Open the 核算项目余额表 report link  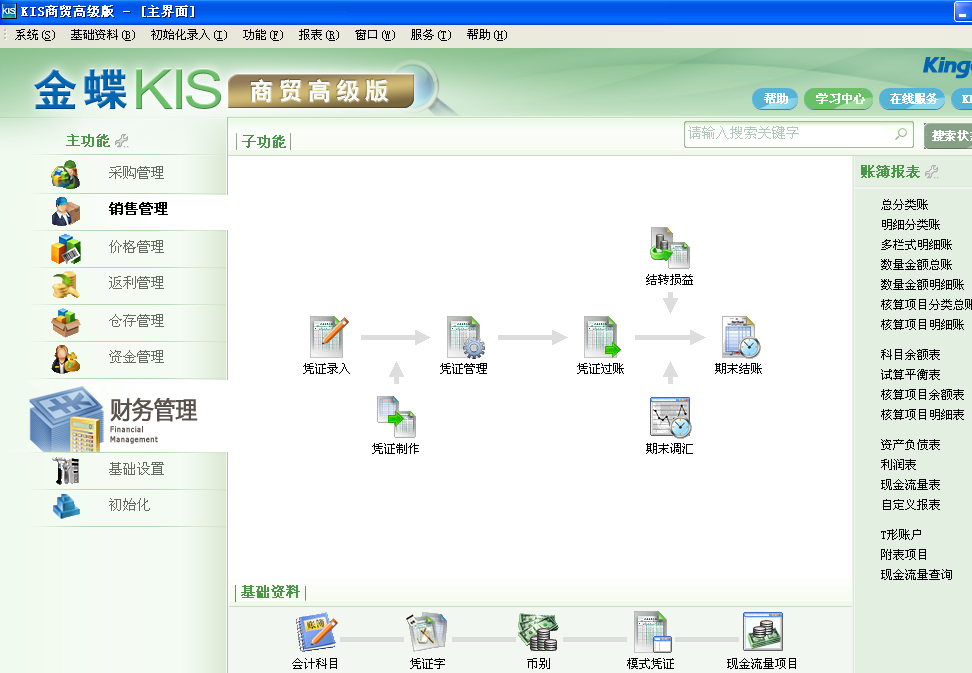click(922, 395)
